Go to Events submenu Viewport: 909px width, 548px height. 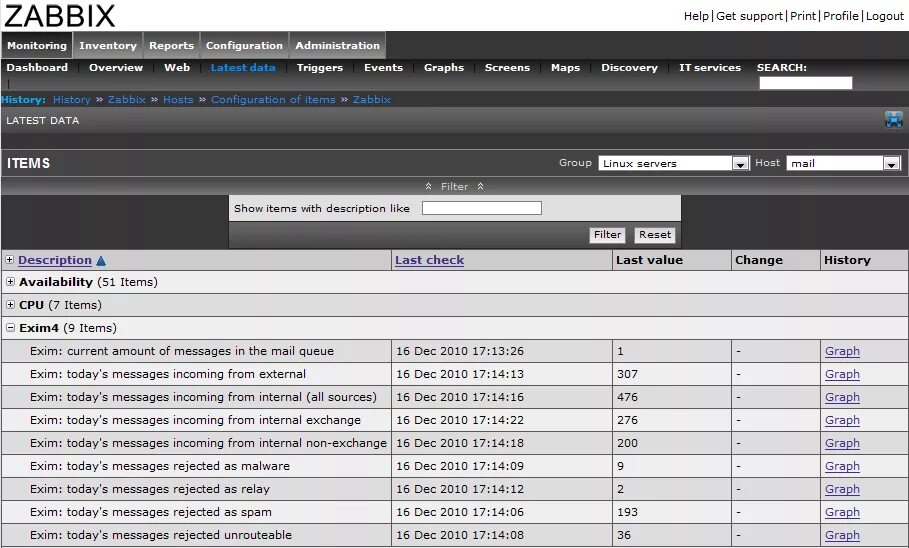pyautogui.click(x=383, y=67)
